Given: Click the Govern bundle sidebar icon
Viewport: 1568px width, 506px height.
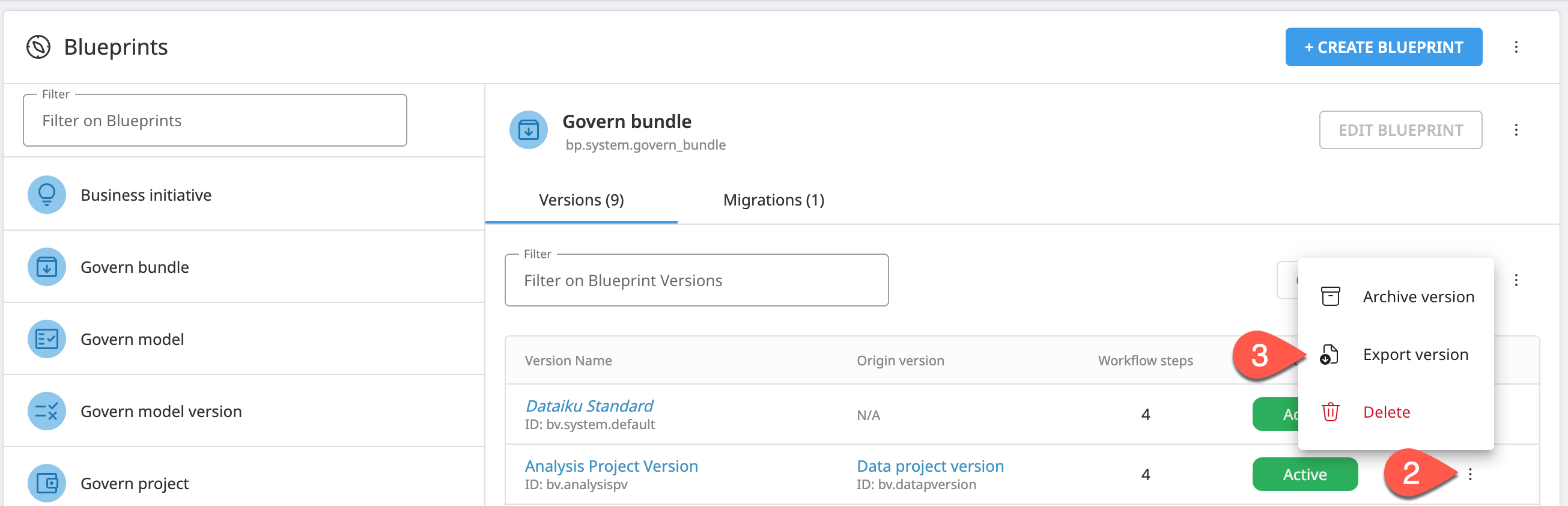Looking at the screenshot, I should tap(46, 267).
